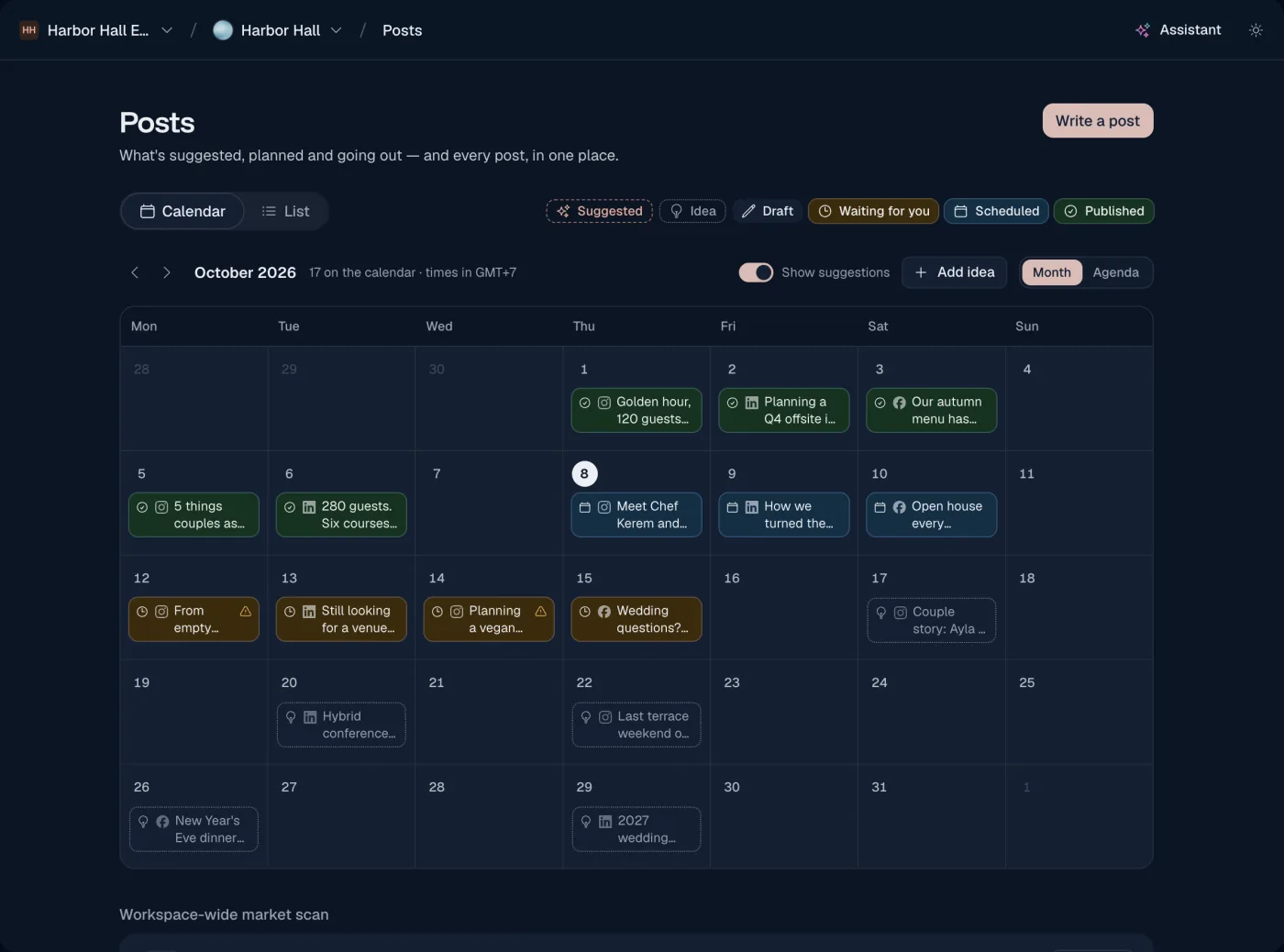Open the 'Last terrace weekend' idea card
This screenshot has height=952, width=1284.
click(636, 725)
